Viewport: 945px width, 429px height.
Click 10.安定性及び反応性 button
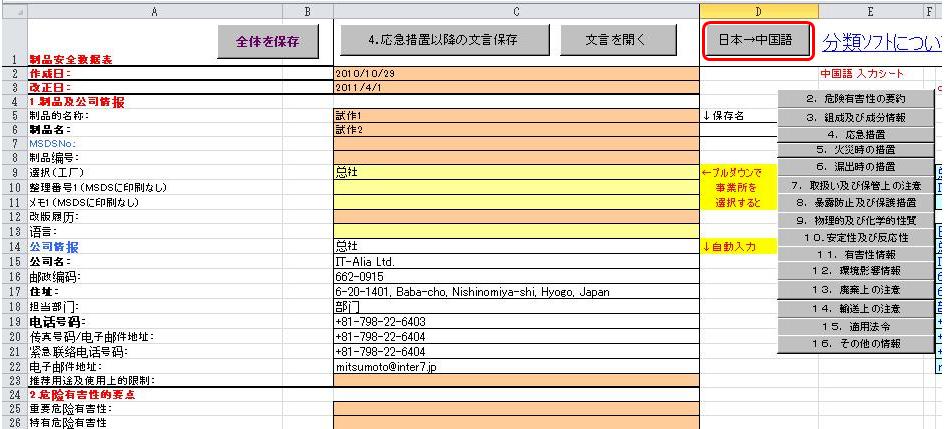(855, 237)
